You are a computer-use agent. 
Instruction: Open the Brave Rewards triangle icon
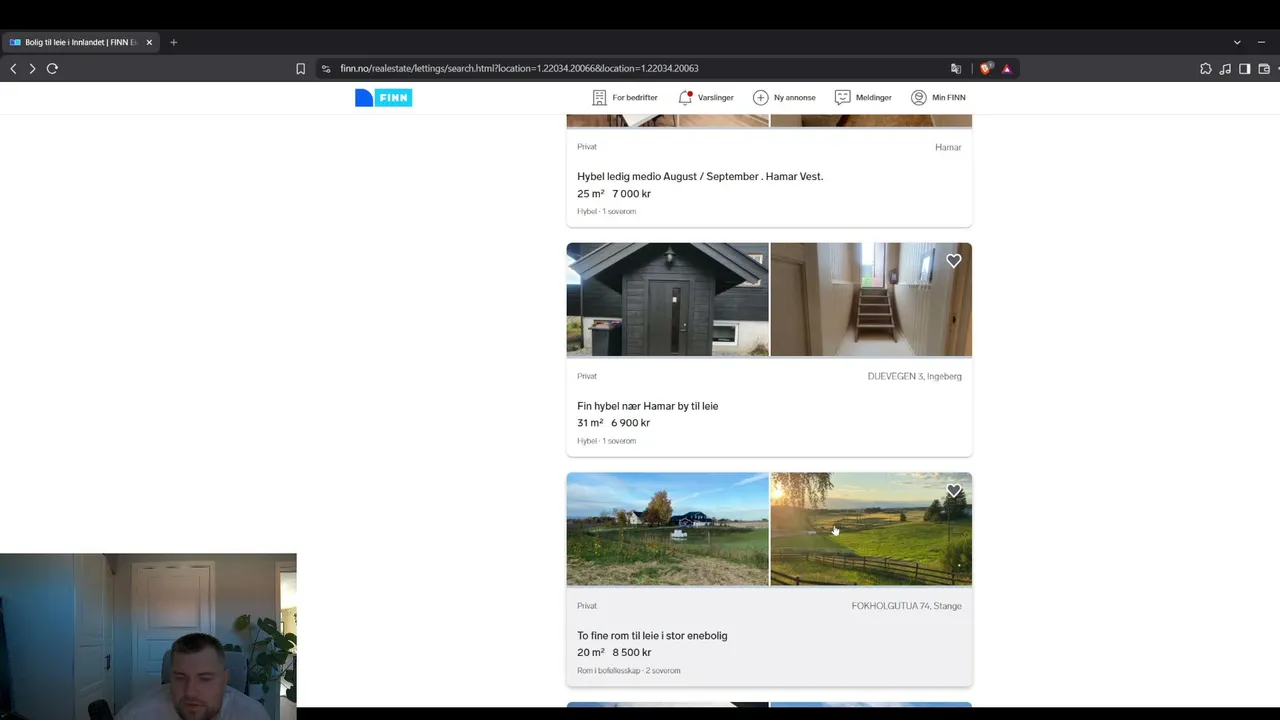click(x=1007, y=68)
